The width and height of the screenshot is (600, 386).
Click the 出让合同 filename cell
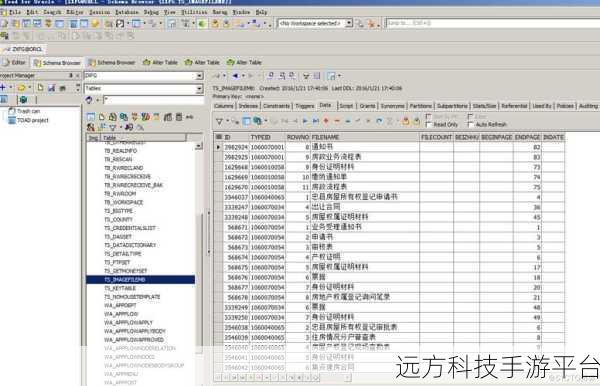coord(365,207)
